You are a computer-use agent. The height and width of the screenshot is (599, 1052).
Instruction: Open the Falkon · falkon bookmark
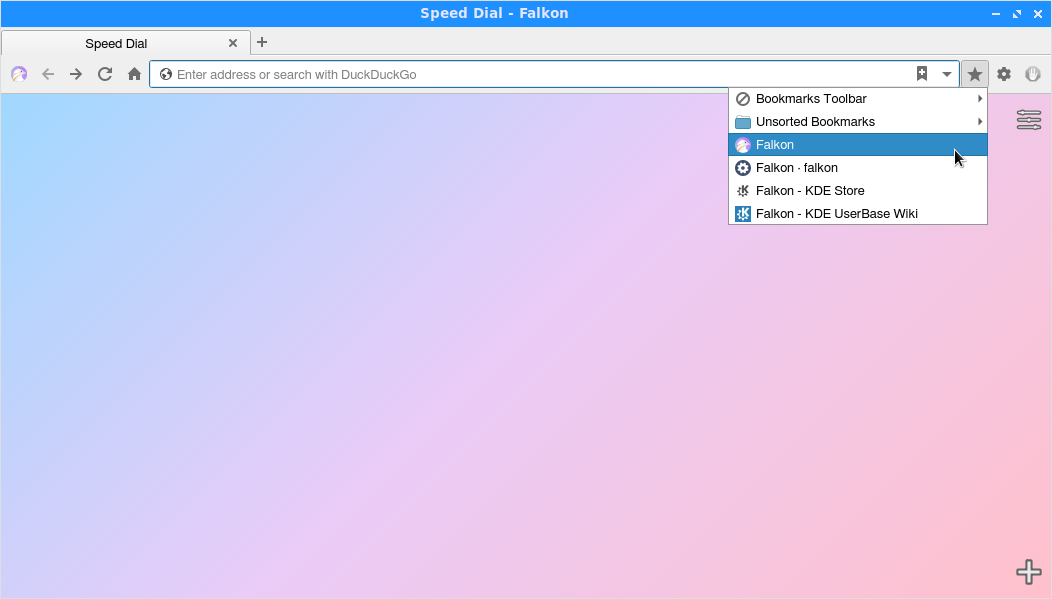tap(857, 168)
